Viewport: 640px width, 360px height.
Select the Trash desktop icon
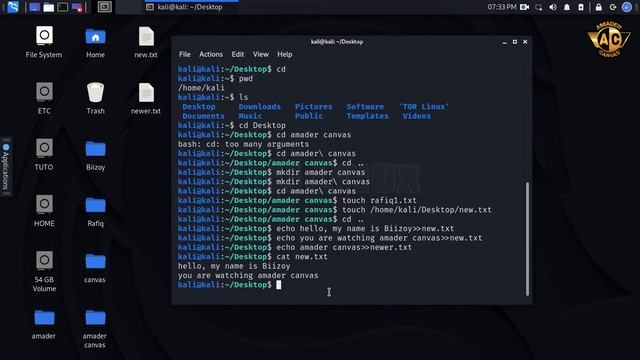[x=95, y=98]
